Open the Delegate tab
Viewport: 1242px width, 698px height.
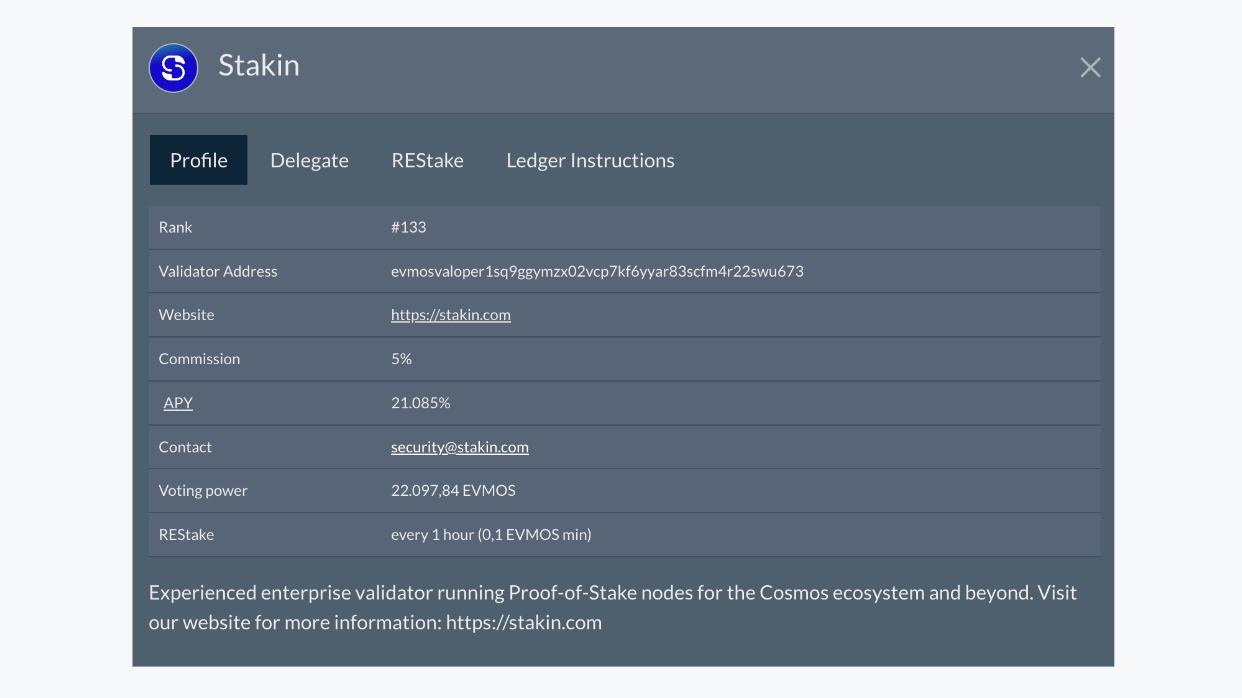pyautogui.click(x=309, y=160)
